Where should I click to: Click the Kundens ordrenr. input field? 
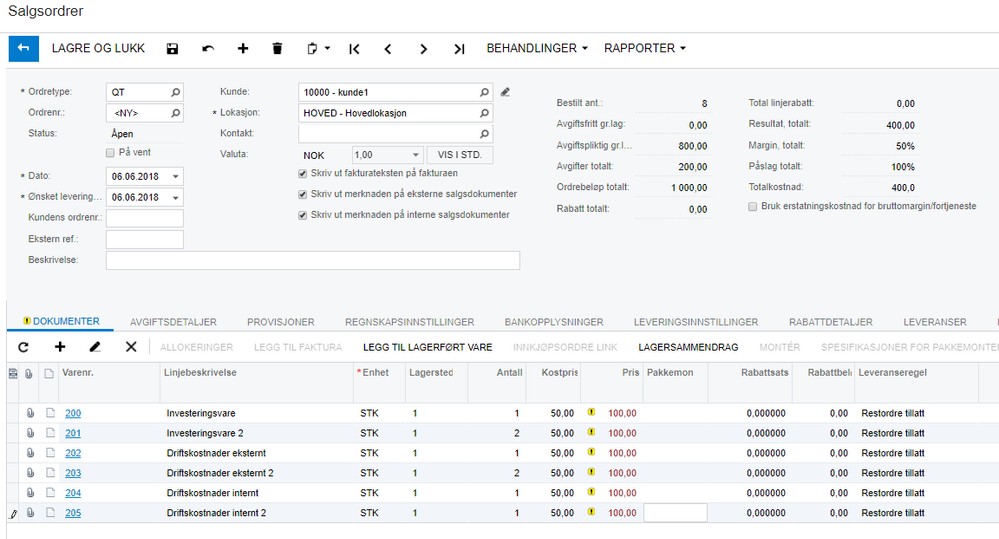tap(145, 218)
